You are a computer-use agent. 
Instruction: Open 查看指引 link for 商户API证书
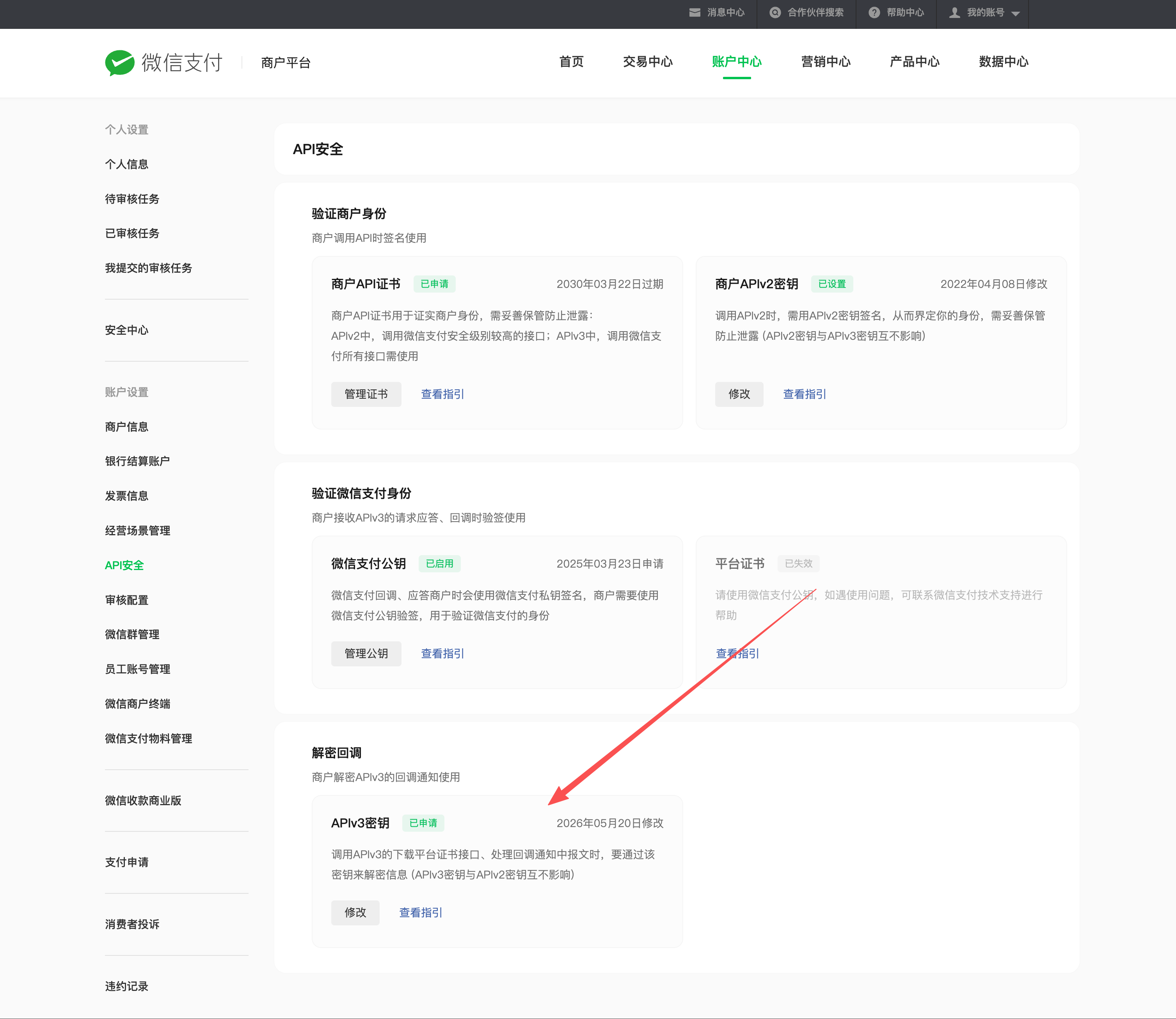[x=442, y=394]
